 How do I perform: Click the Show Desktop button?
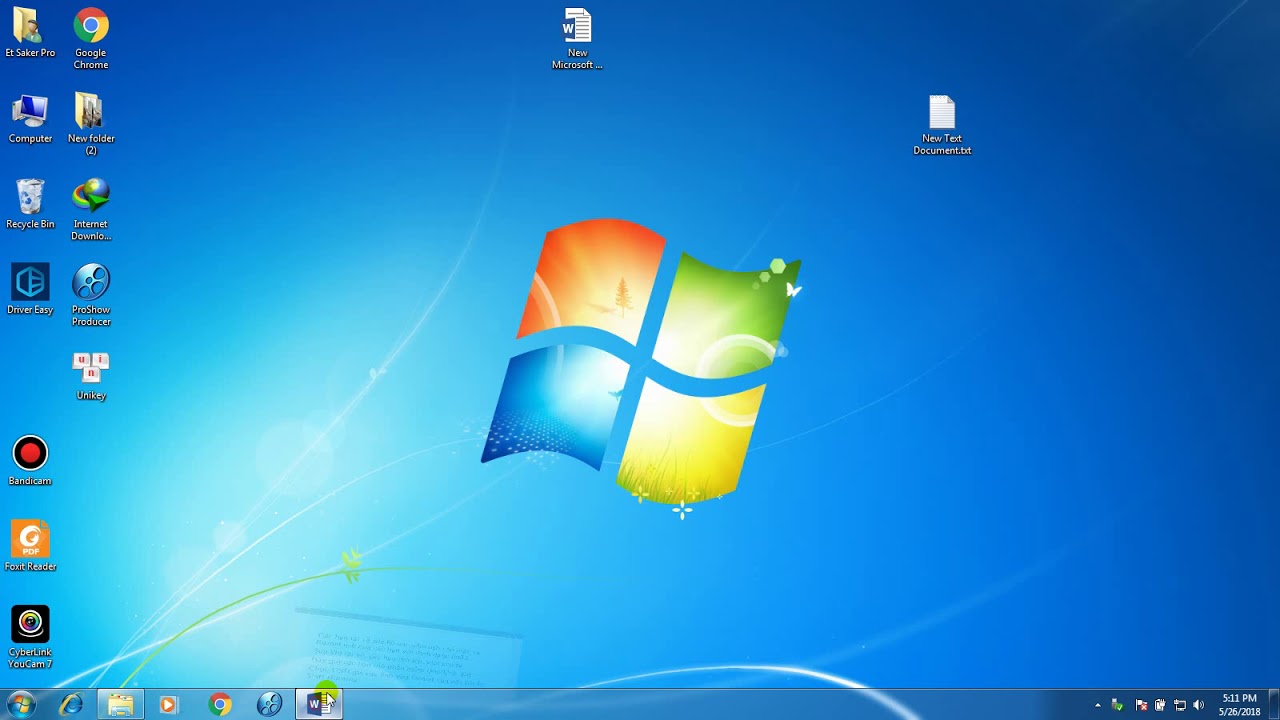point(1274,705)
